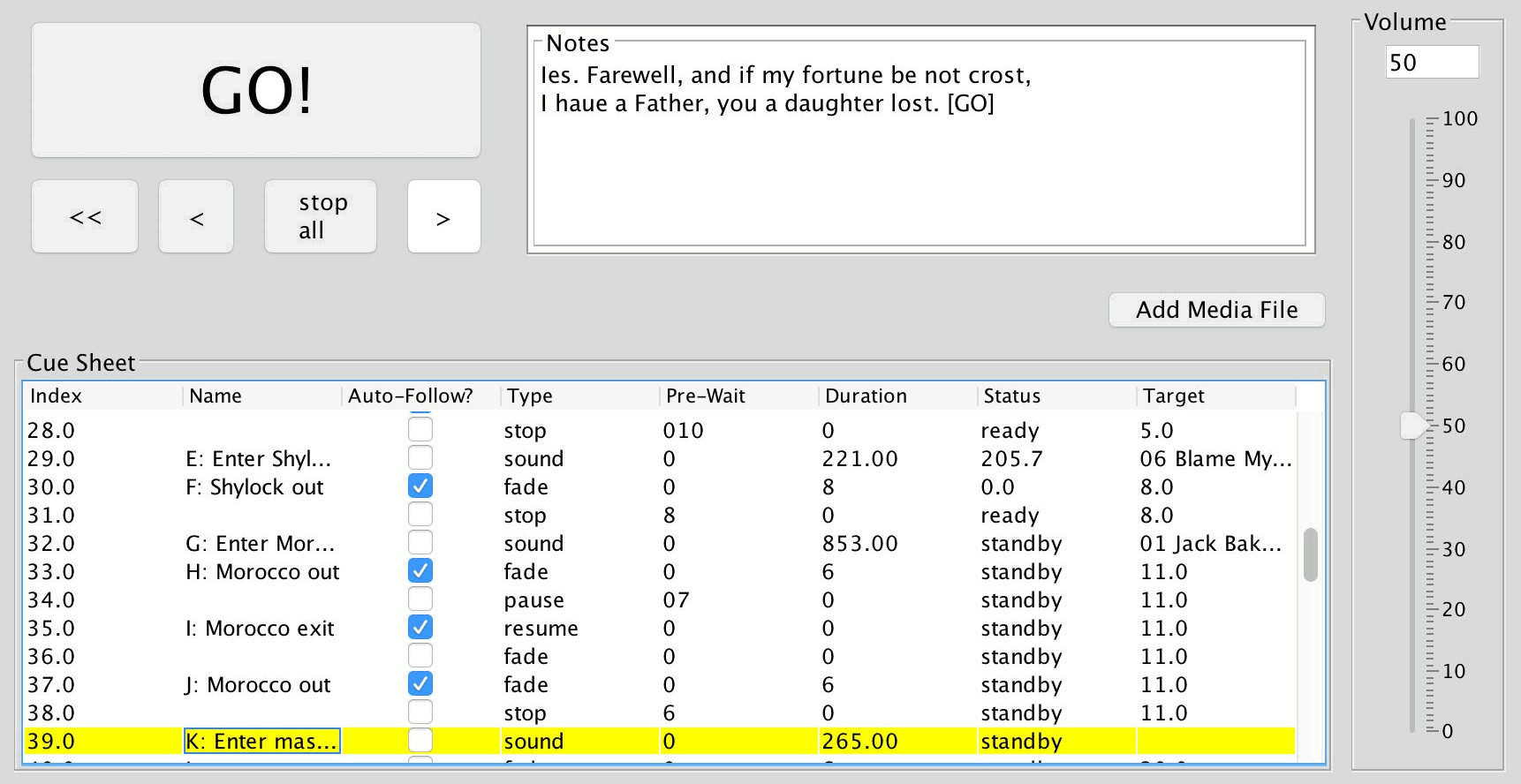
Task: Click the big GO! button
Action: pyautogui.click(x=256, y=90)
